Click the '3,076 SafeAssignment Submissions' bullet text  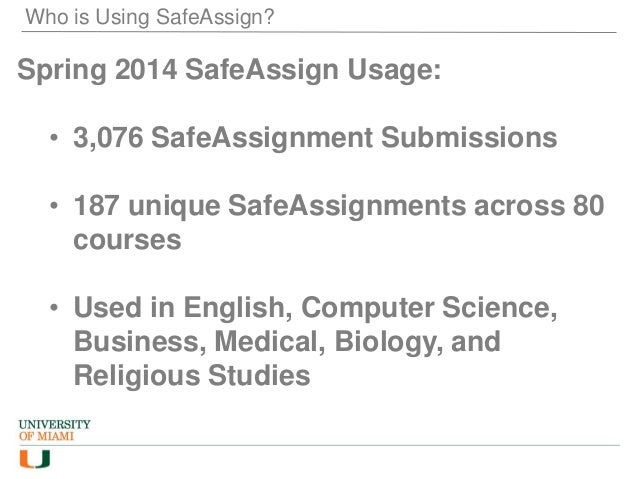click(315, 138)
